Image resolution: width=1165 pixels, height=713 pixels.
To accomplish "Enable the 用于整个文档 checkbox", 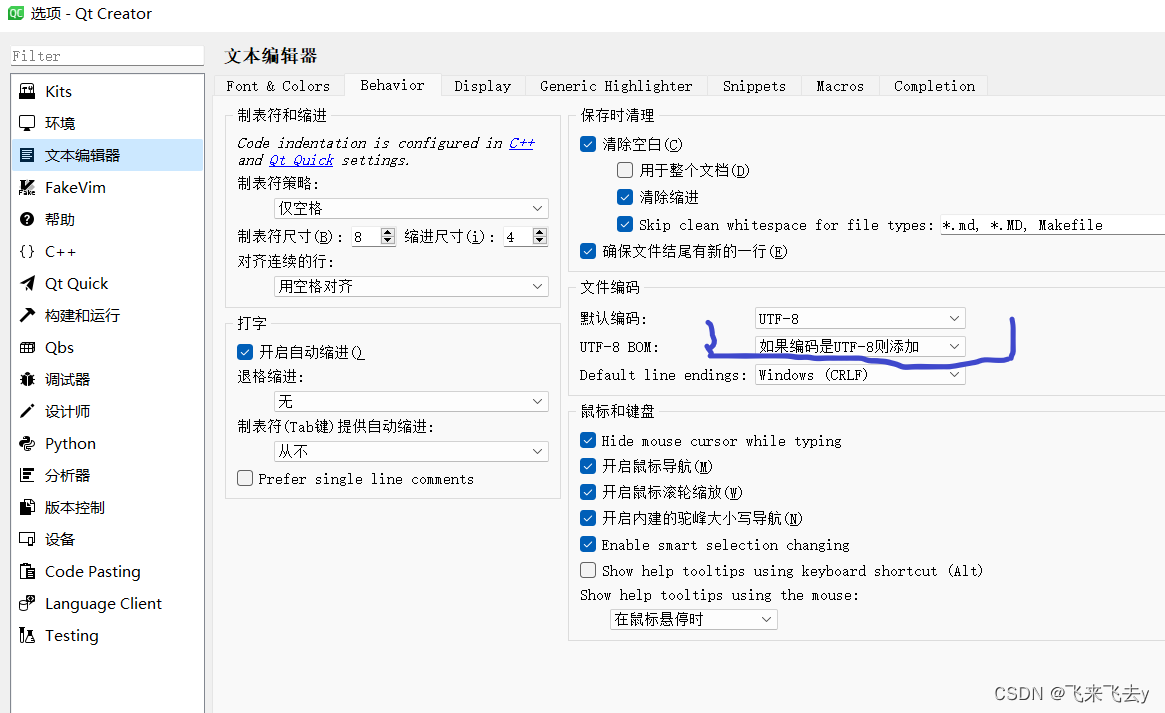I will click(x=625, y=170).
